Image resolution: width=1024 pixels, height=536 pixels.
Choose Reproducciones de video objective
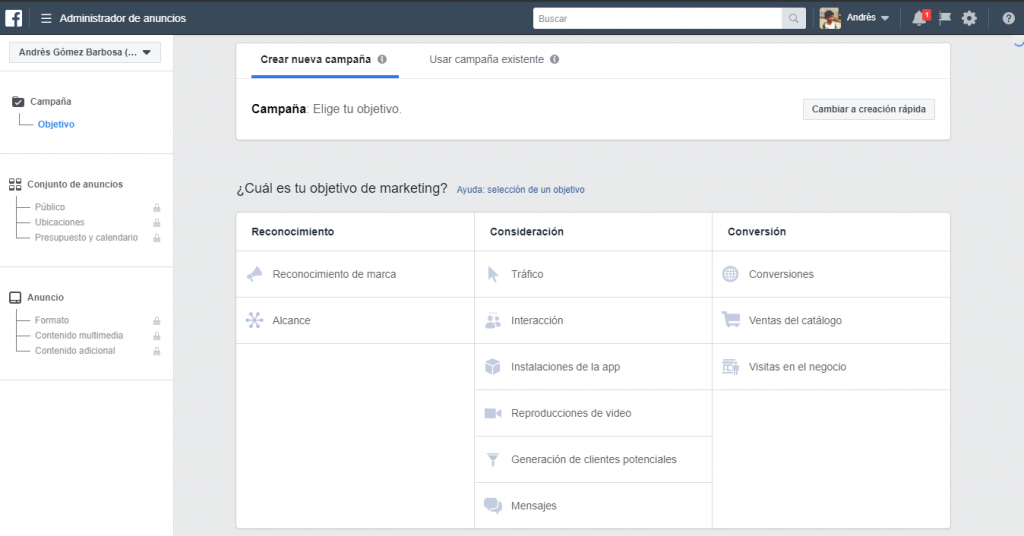pyautogui.click(x=593, y=413)
